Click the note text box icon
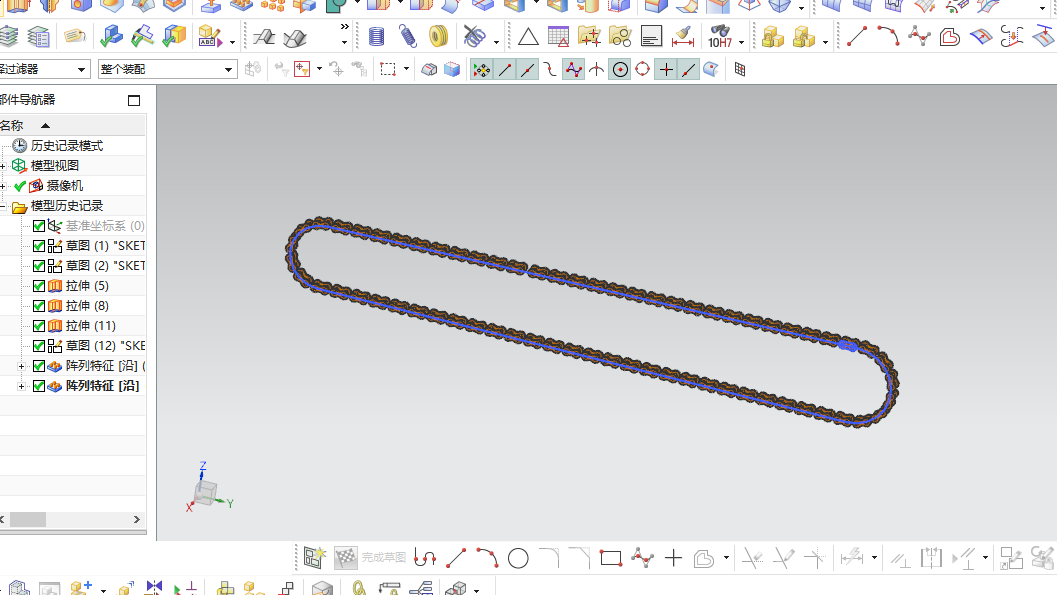The height and width of the screenshot is (595, 1057). coord(651,36)
